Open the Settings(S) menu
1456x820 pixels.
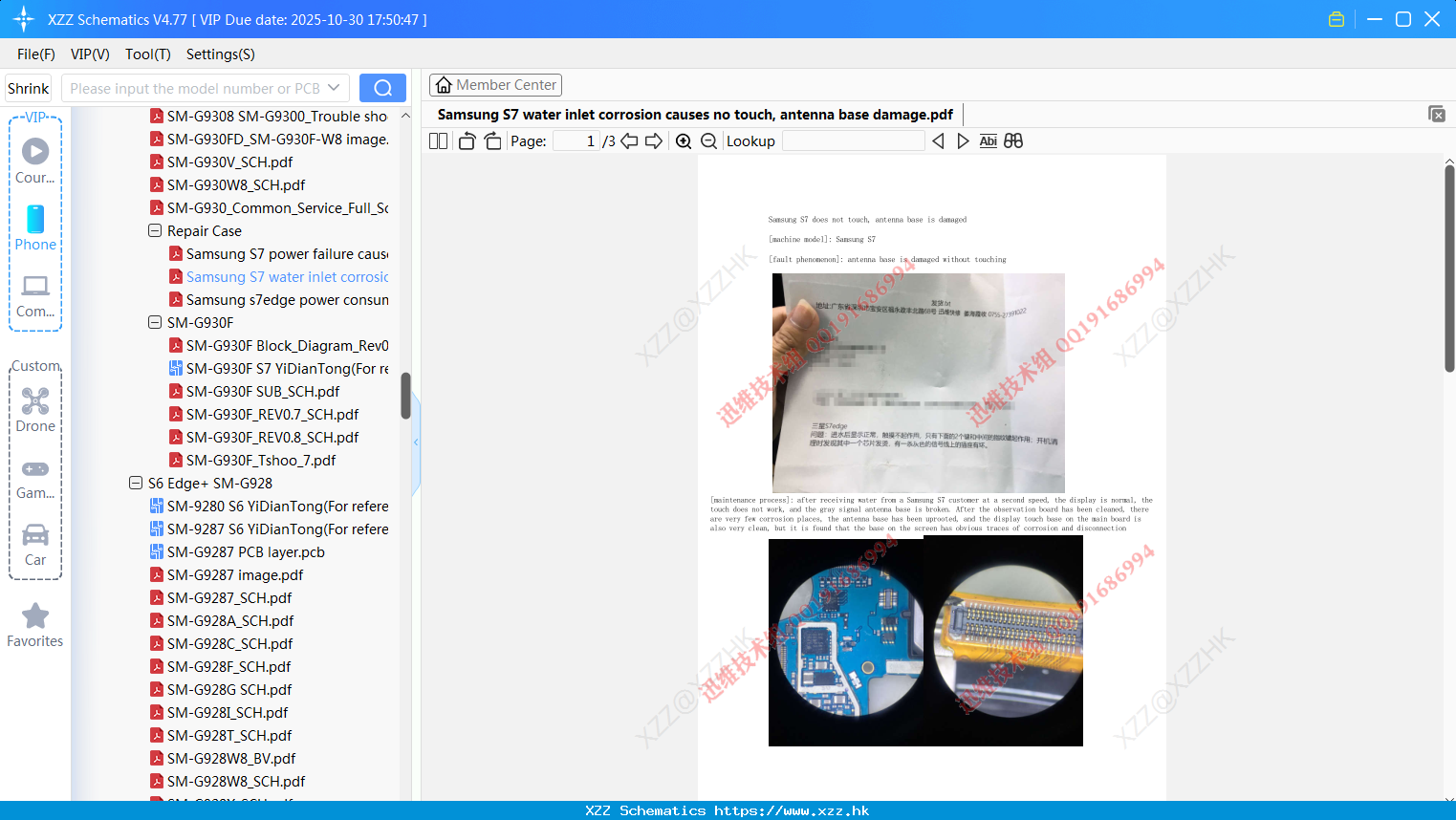(221, 54)
